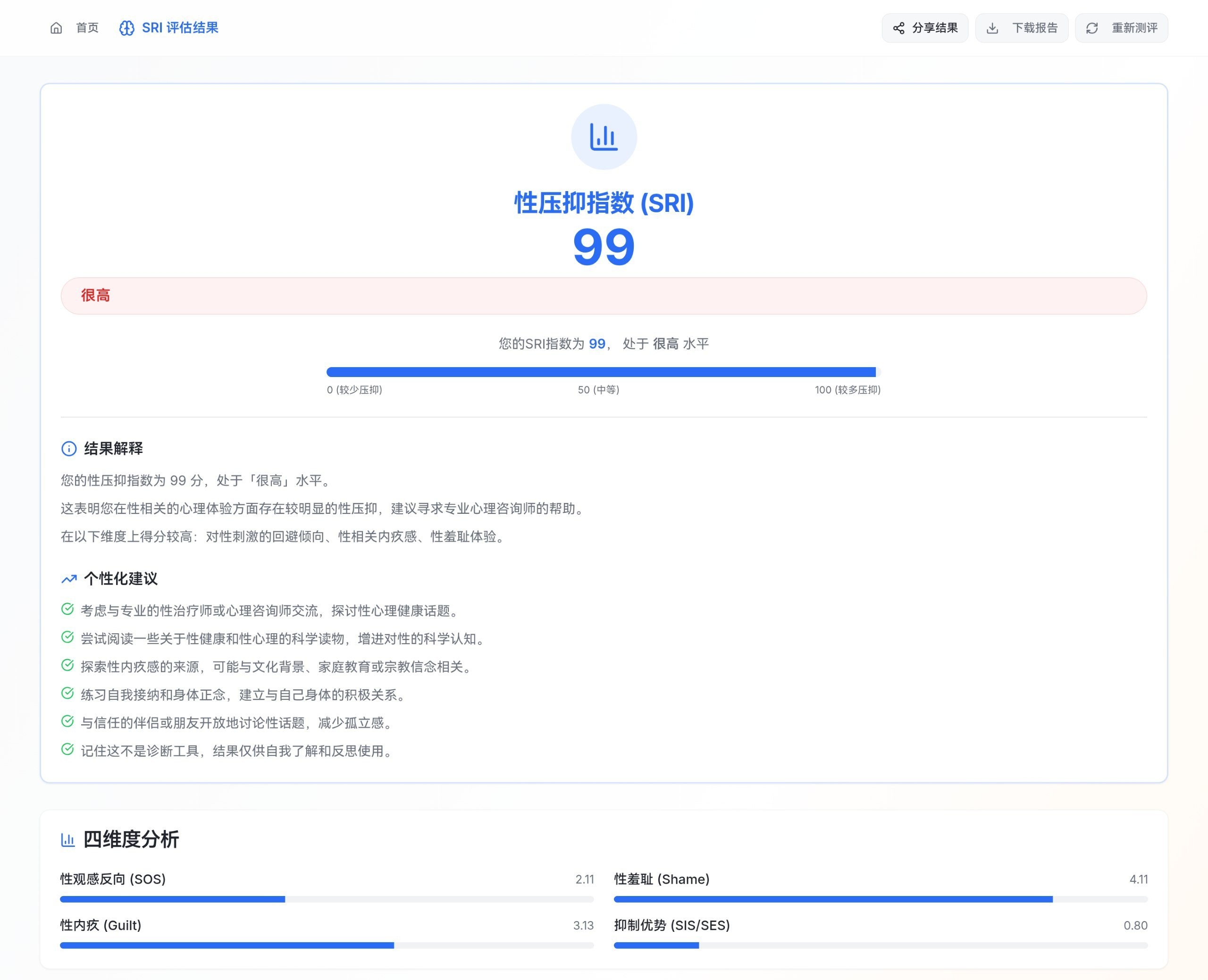This screenshot has height=980, width=1208.
Task: Click the info icon beside 结果解释
Action: click(69, 449)
